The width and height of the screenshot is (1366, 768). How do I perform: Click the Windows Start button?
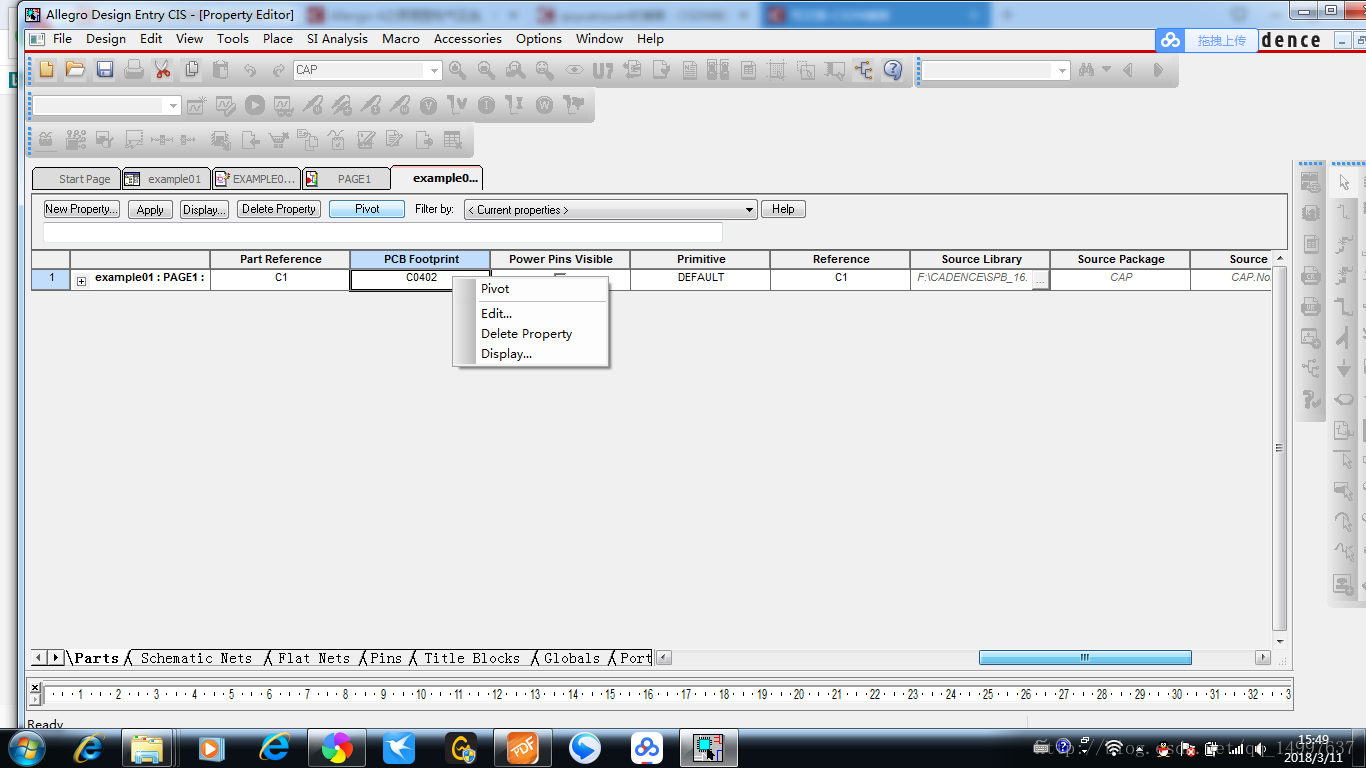point(26,748)
